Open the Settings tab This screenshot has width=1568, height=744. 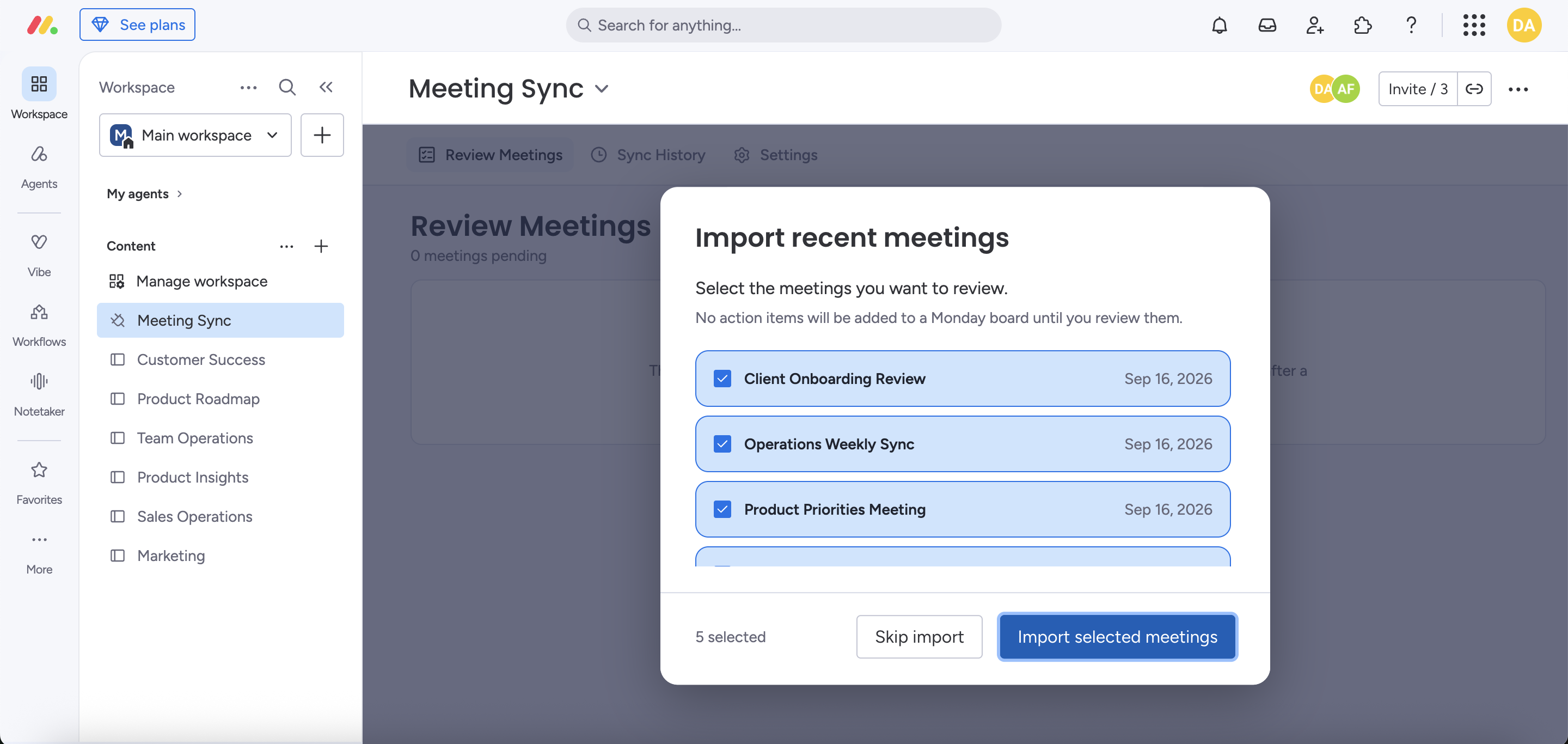(x=775, y=155)
